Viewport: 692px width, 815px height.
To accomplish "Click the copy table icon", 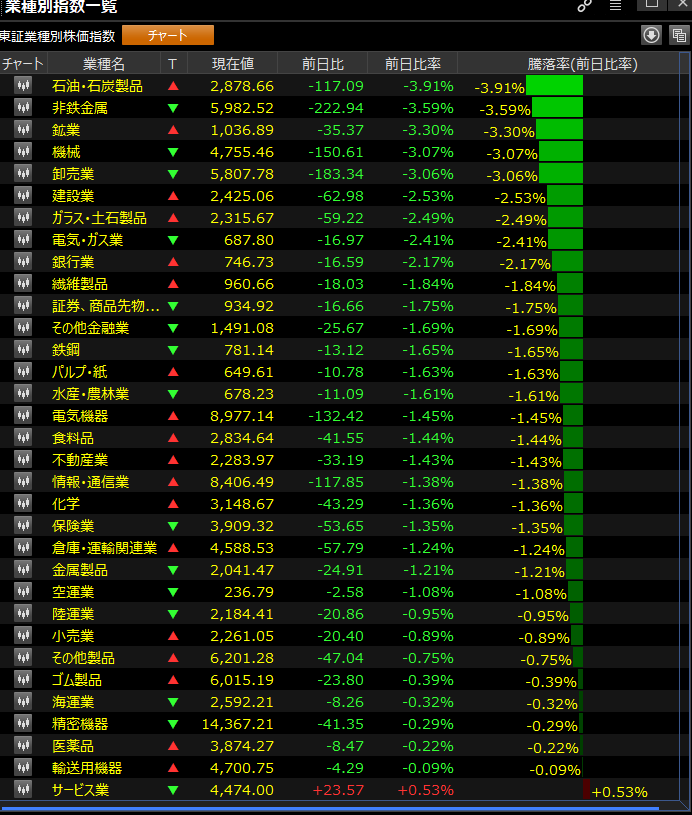I will click(679, 35).
